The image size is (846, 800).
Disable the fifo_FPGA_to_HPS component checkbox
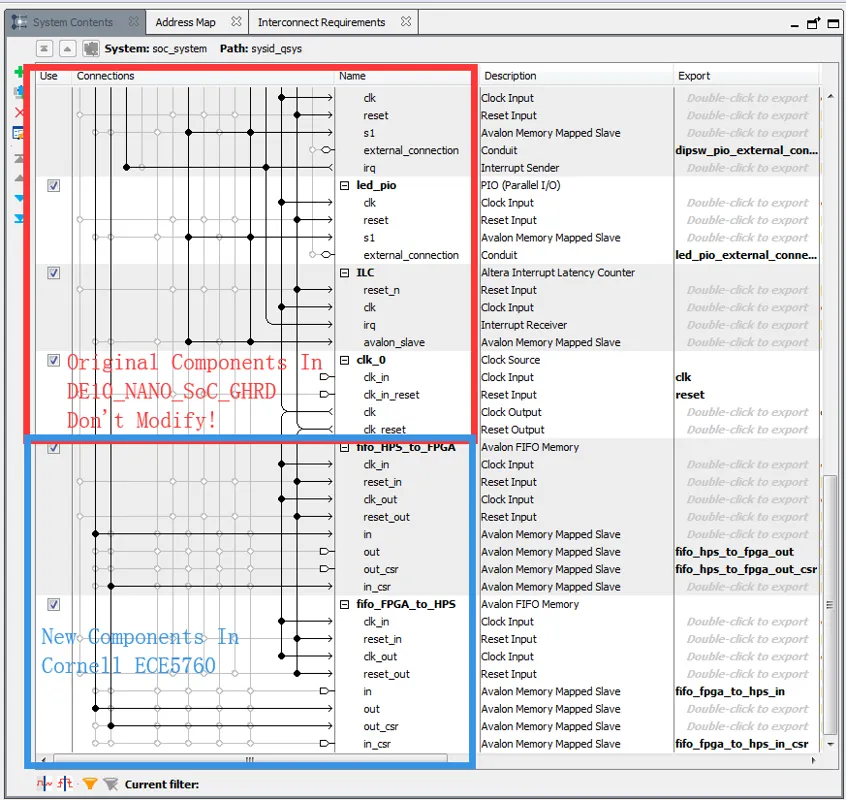click(x=54, y=605)
